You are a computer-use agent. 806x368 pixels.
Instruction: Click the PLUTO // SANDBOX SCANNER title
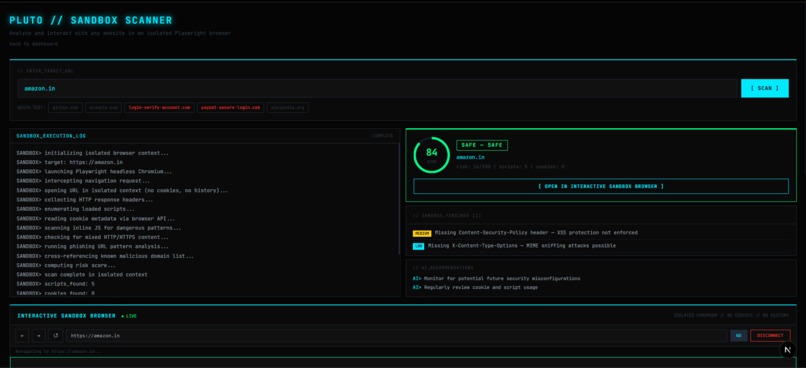[91, 21]
